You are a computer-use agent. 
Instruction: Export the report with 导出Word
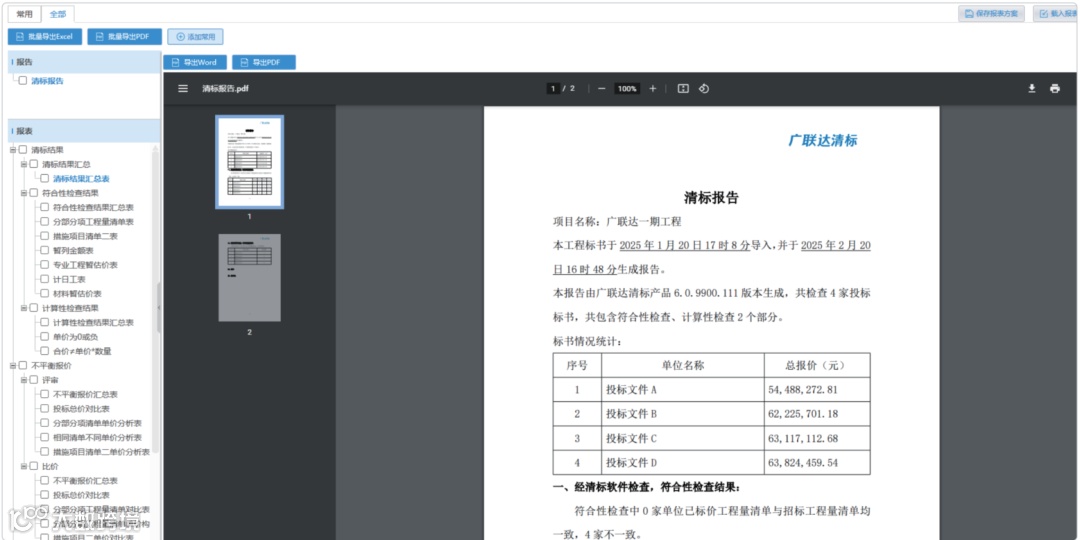[195, 62]
